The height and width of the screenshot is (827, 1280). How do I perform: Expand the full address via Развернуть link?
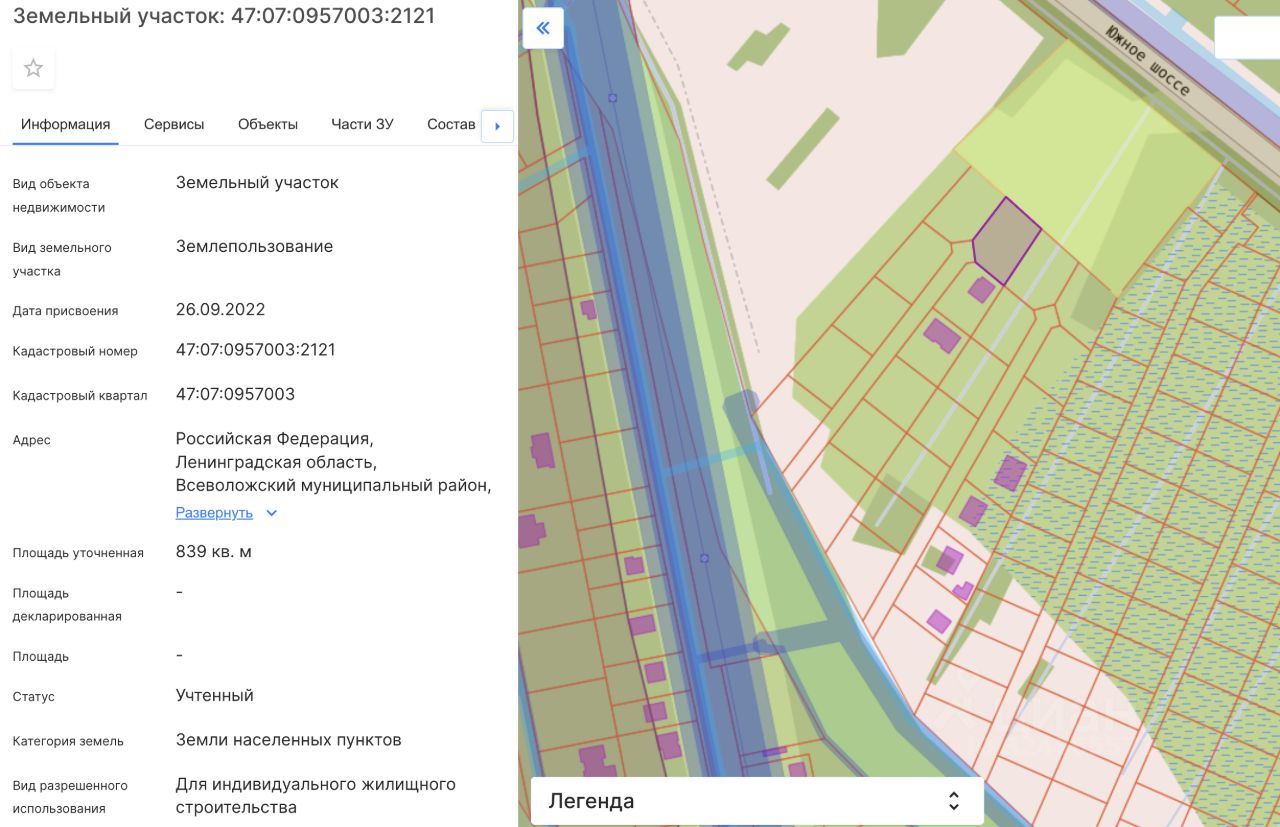[214, 513]
